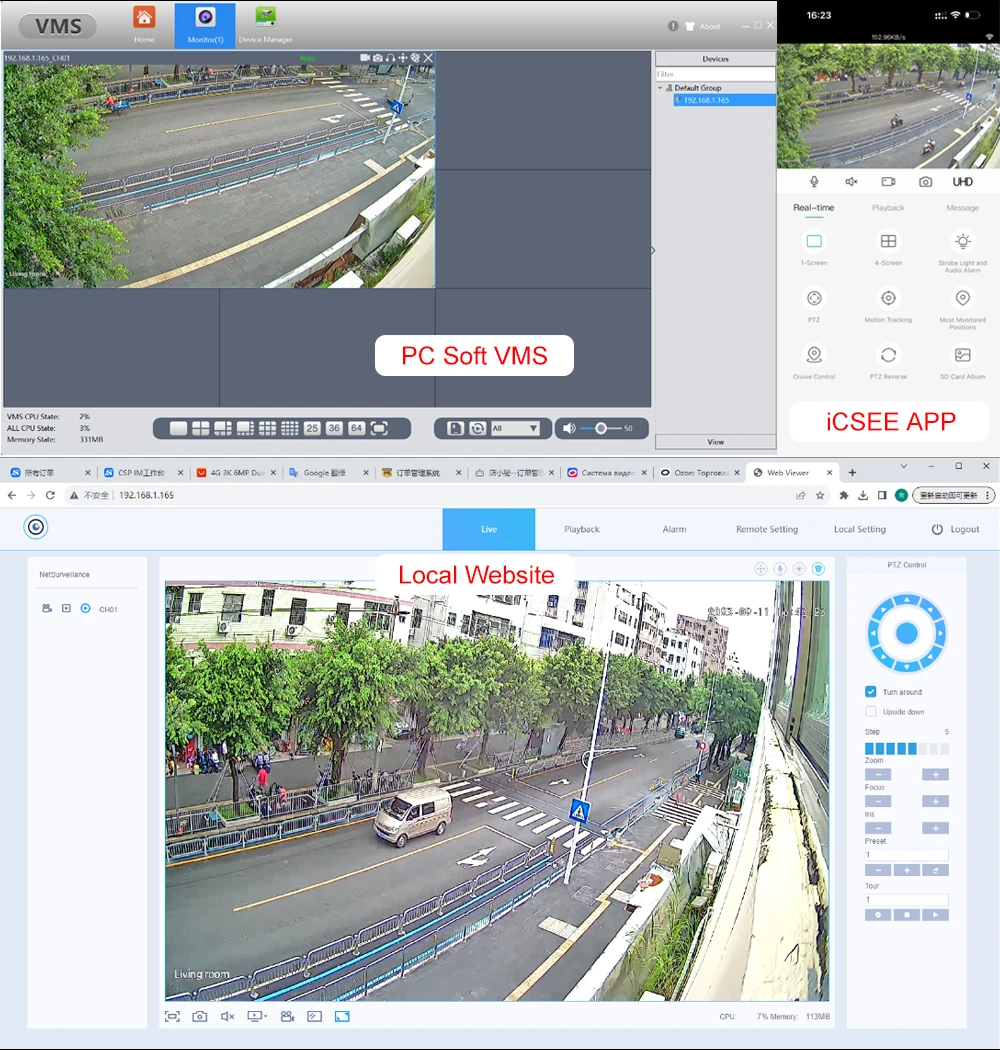Reload the browser page
The width and height of the screenshot is (1000, 1050).
coord(50,496)
